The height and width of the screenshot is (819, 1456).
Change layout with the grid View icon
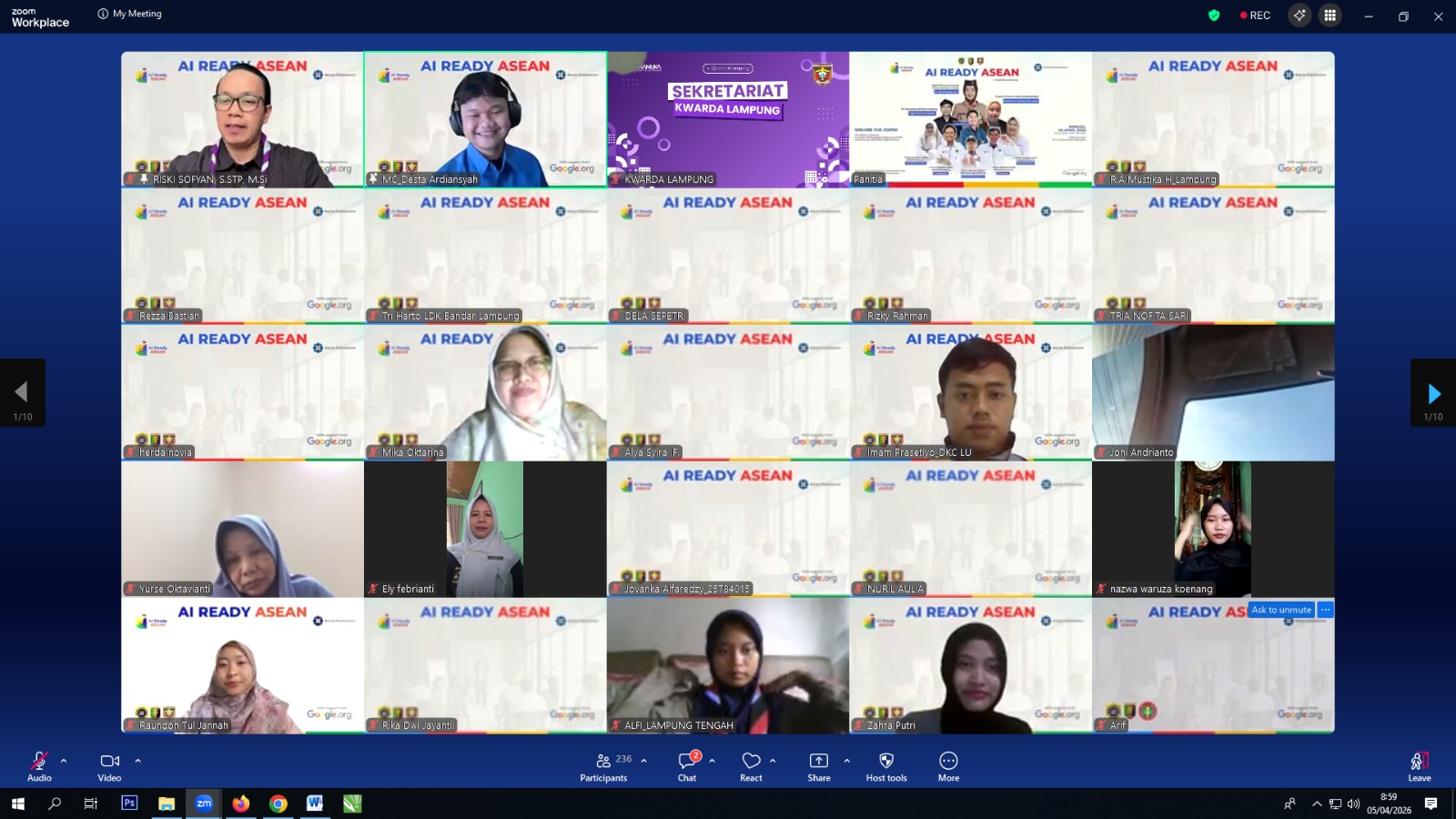pyautogui.click(x=1330, y=15)
